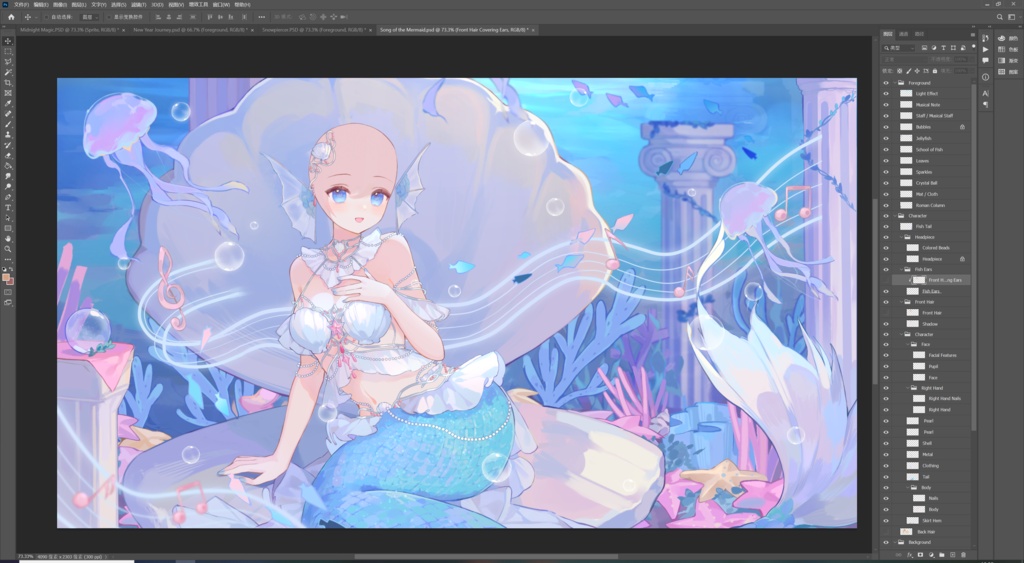Hide the Light Effect layer
1024x563 pixels.
(886, 94)
